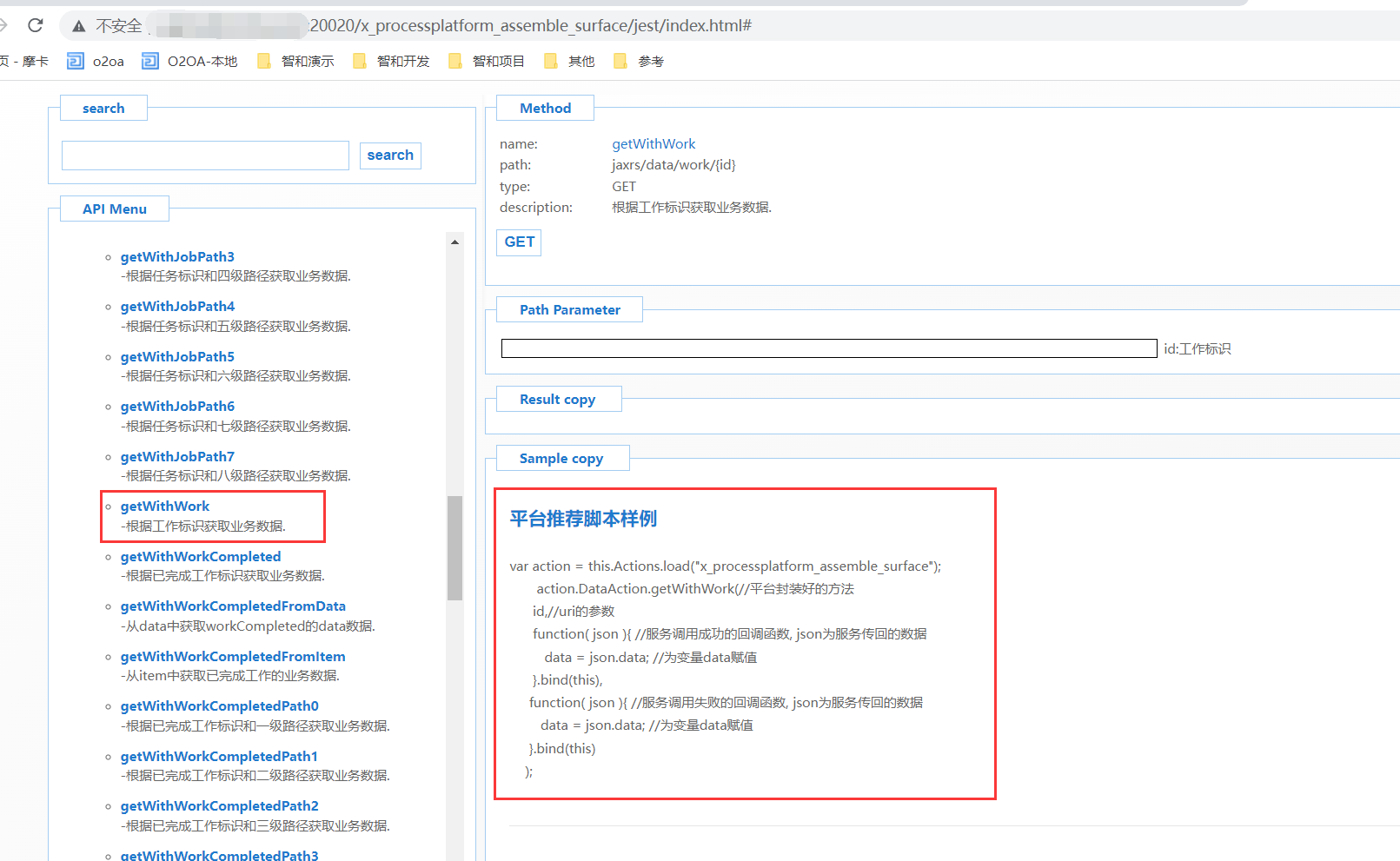
Task: Open the o2oa bookmark icon
Action: tap(76, 61)
